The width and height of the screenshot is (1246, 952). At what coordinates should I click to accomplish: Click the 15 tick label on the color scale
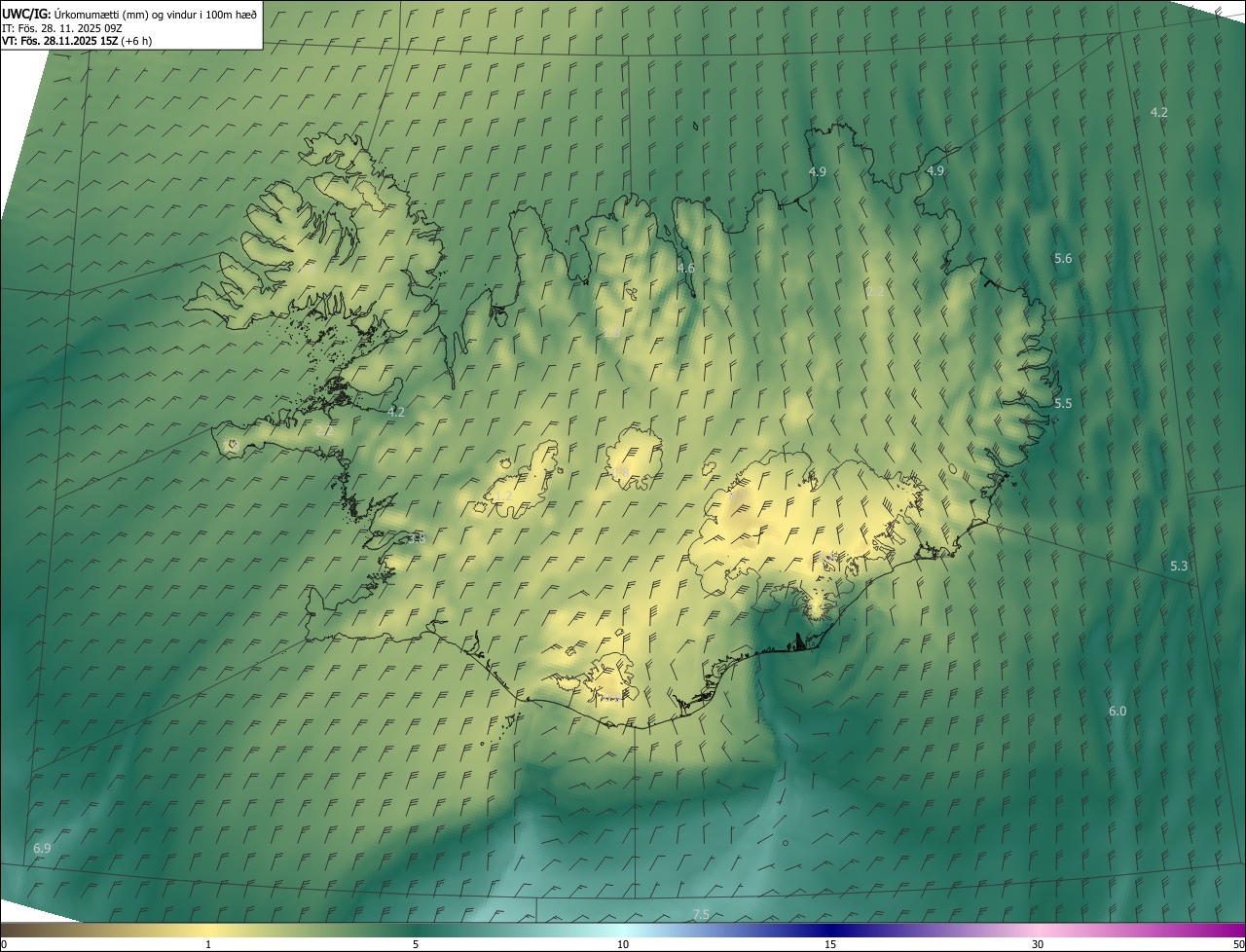coord(830,944)
